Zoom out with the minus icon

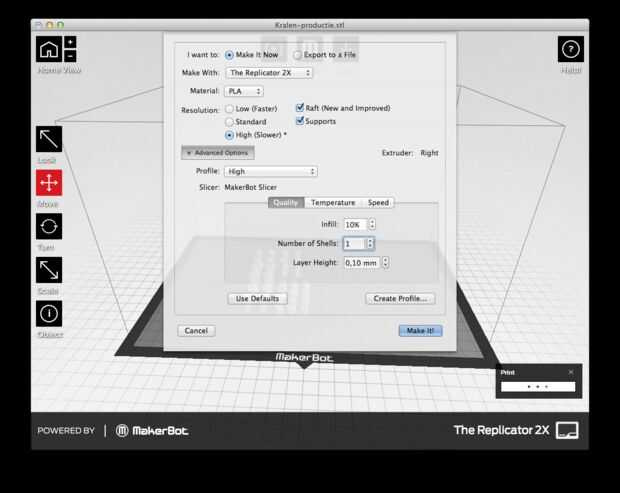[x=70, y=56]
